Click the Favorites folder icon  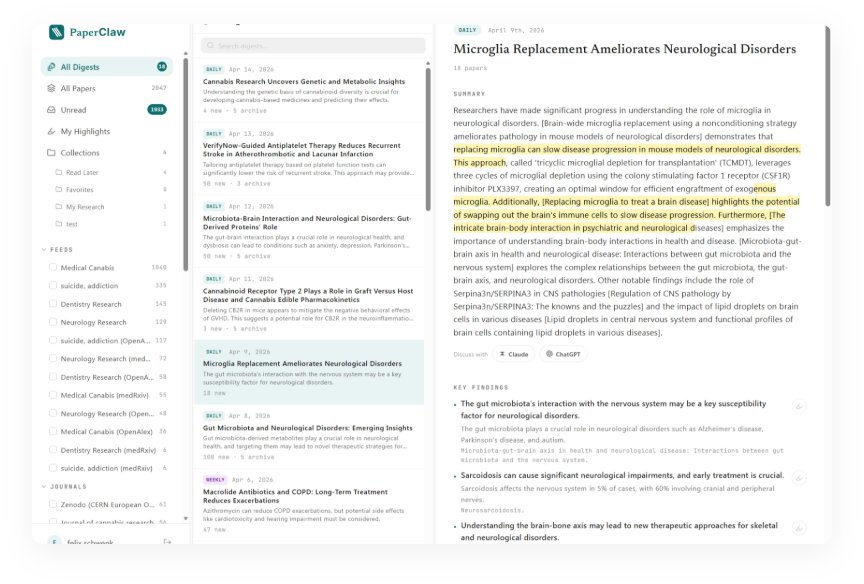pyautogui.click(x=58, y=190)
